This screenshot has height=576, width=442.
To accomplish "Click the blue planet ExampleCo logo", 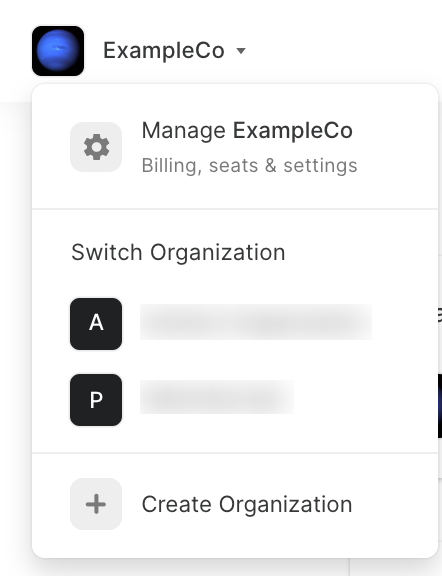I will coord(58,51).
